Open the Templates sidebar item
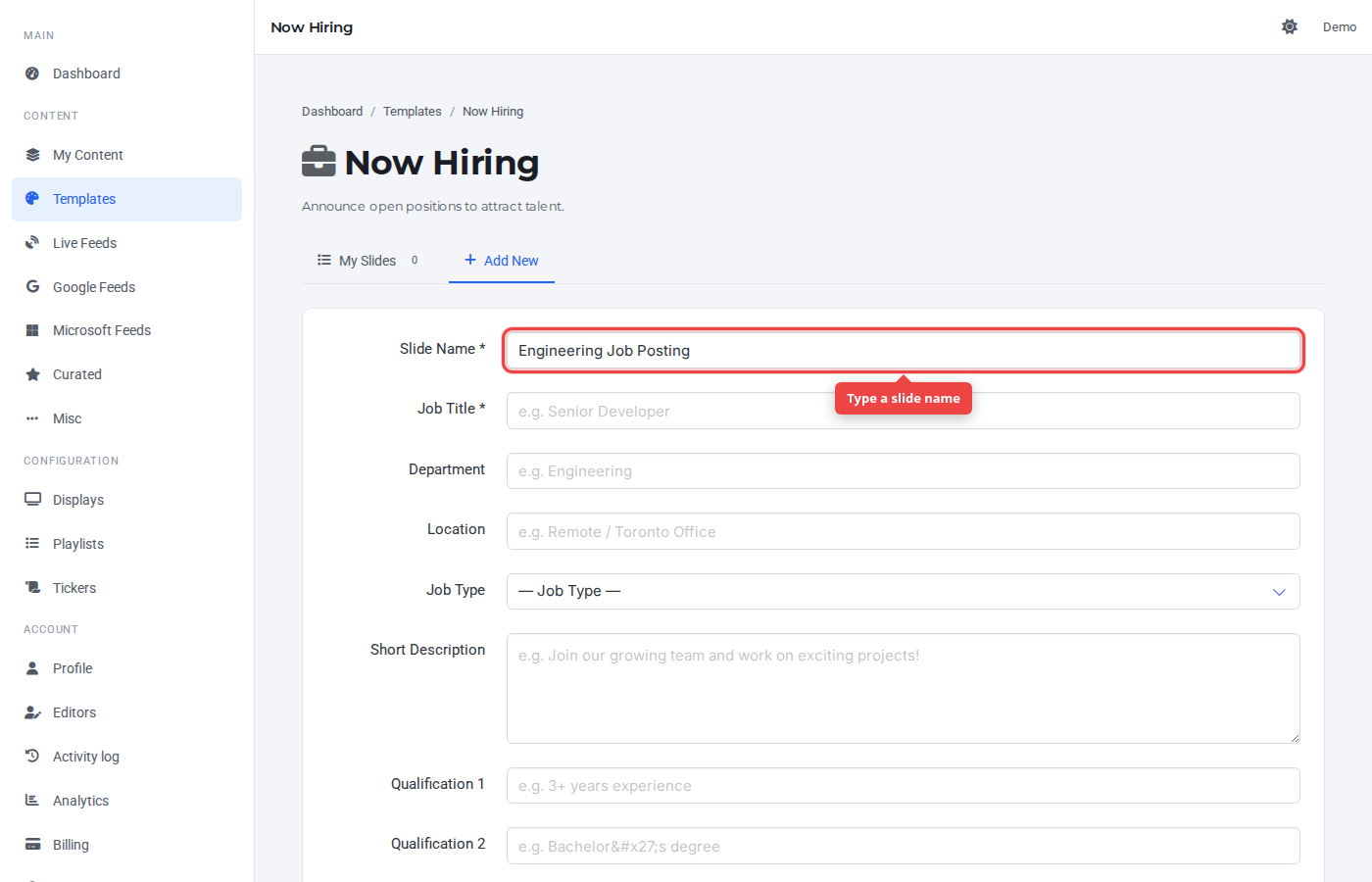Viewport: 1372px width, 882px height. (x=126, y=199)
